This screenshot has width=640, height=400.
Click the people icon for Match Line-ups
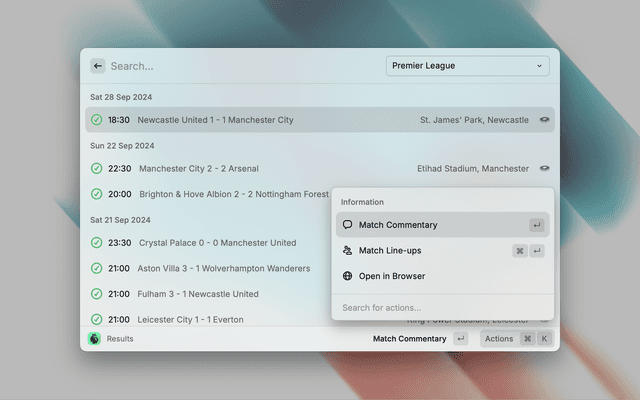347,251
